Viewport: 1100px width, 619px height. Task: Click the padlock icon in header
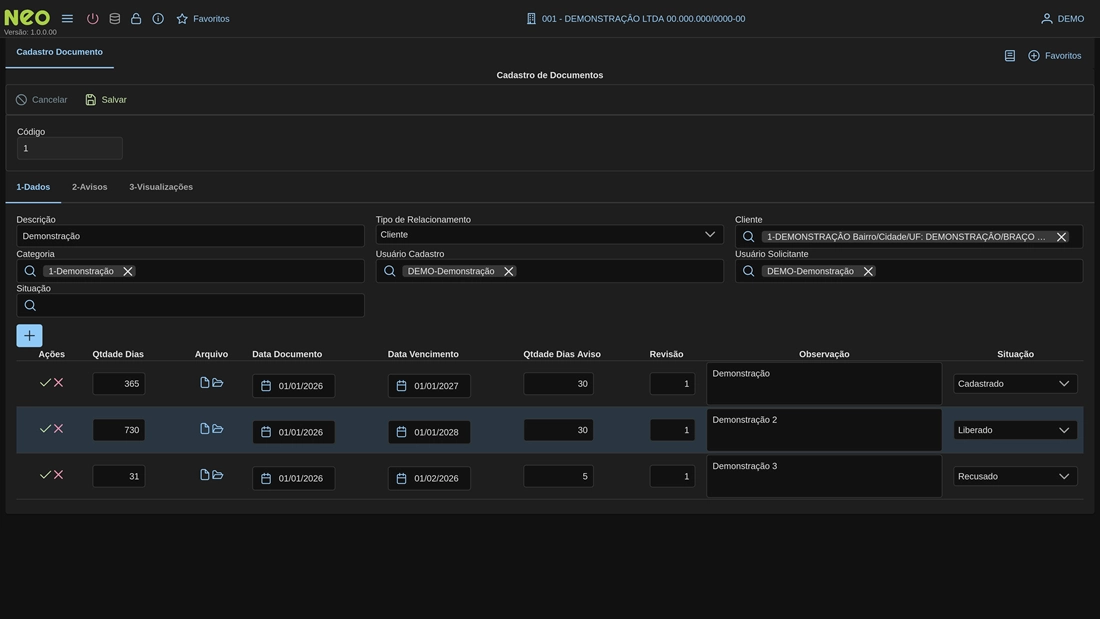coord(136,19)
